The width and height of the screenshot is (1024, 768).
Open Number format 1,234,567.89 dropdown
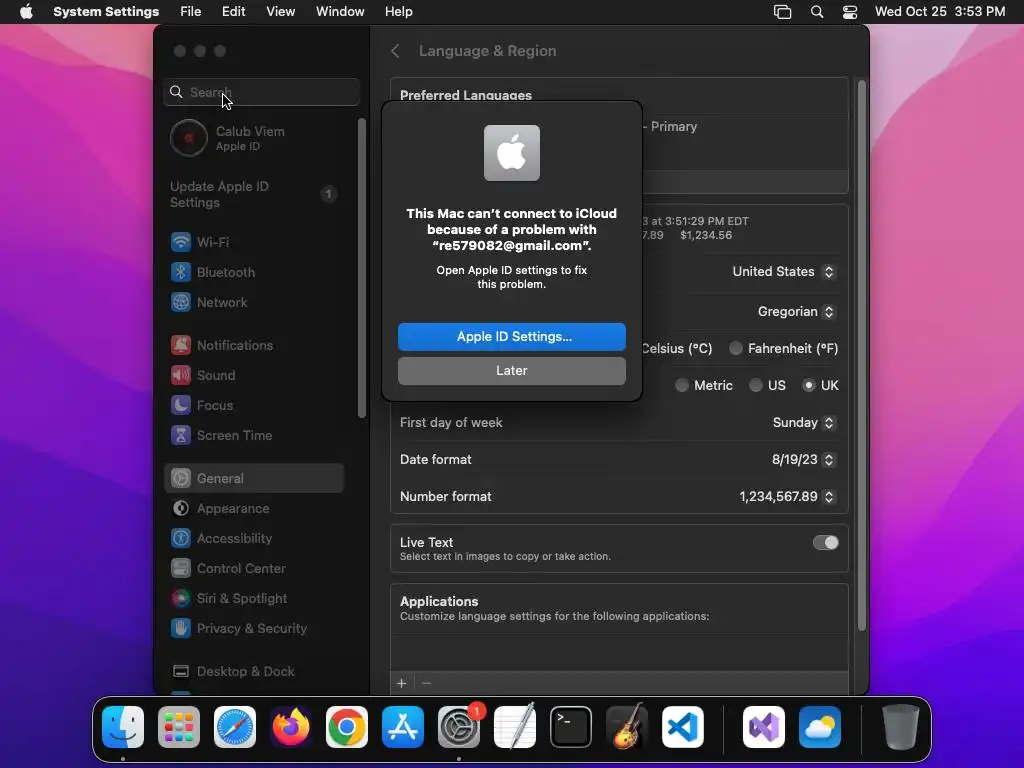pos(787,496)
